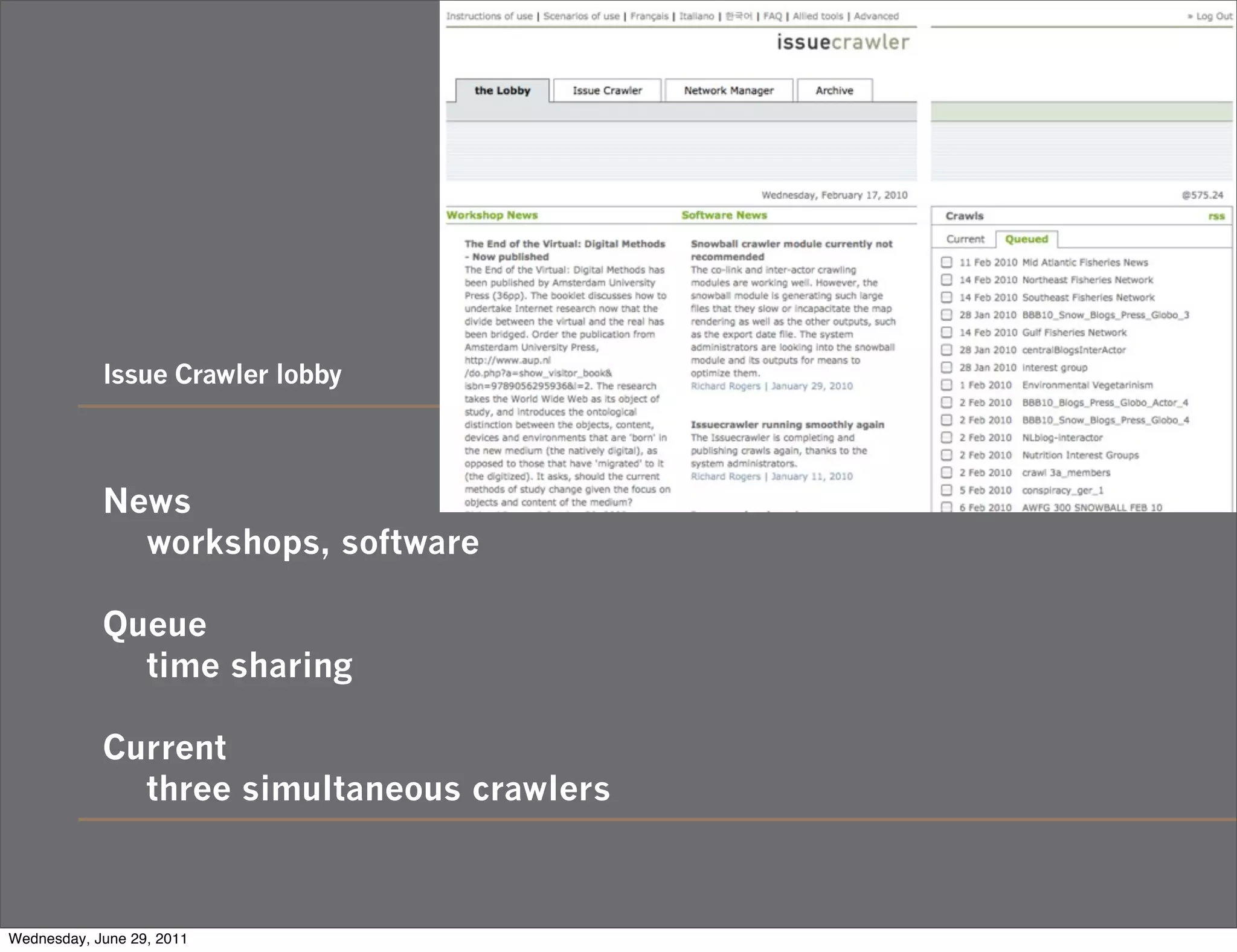This screenshot has height=952, width=1237.
Task: Check the BBB10_Snow_Blogs_Press_Globo_4 crawl
Action: [946, 420]
